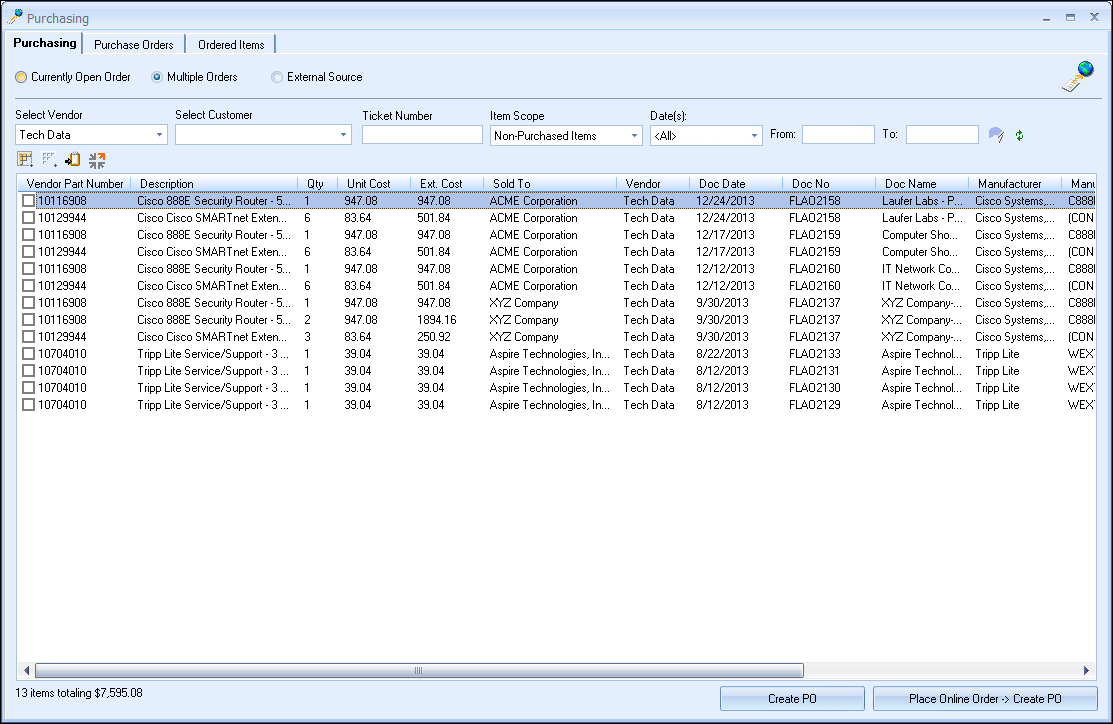Sort by the Manufacturer column header
This screenshot has height=724, width=1113.
(x=1015, y=184)
